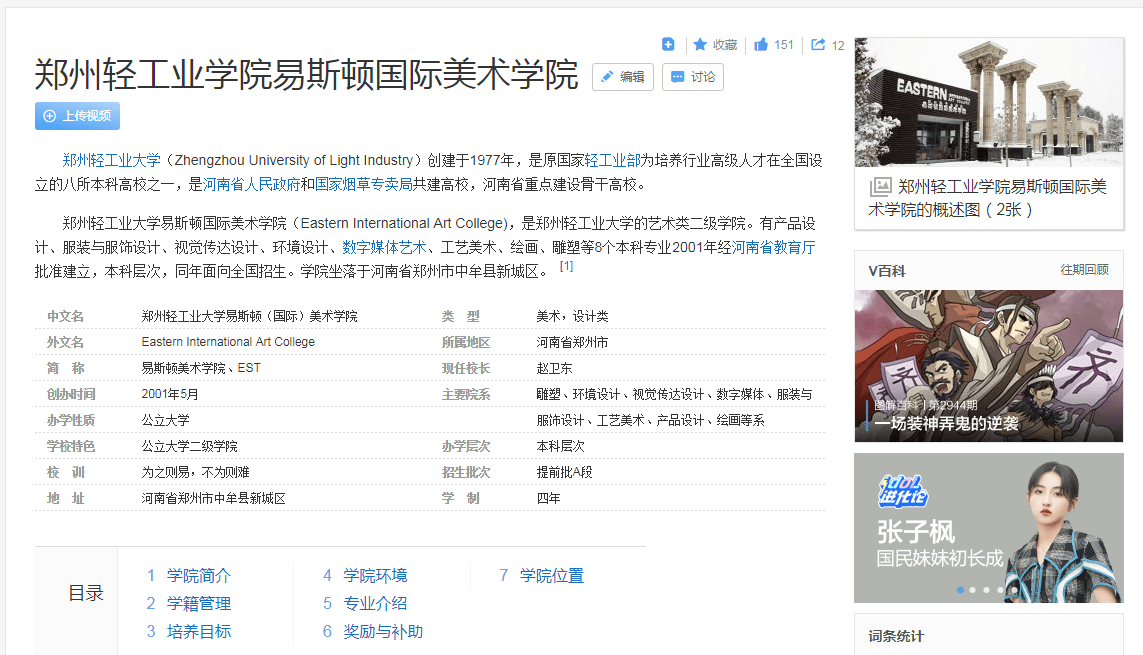Image resolution: width=1143 pixels, height=655 pixels.
Task: Click the album picture icon beside caption
Action: point(880,187)
